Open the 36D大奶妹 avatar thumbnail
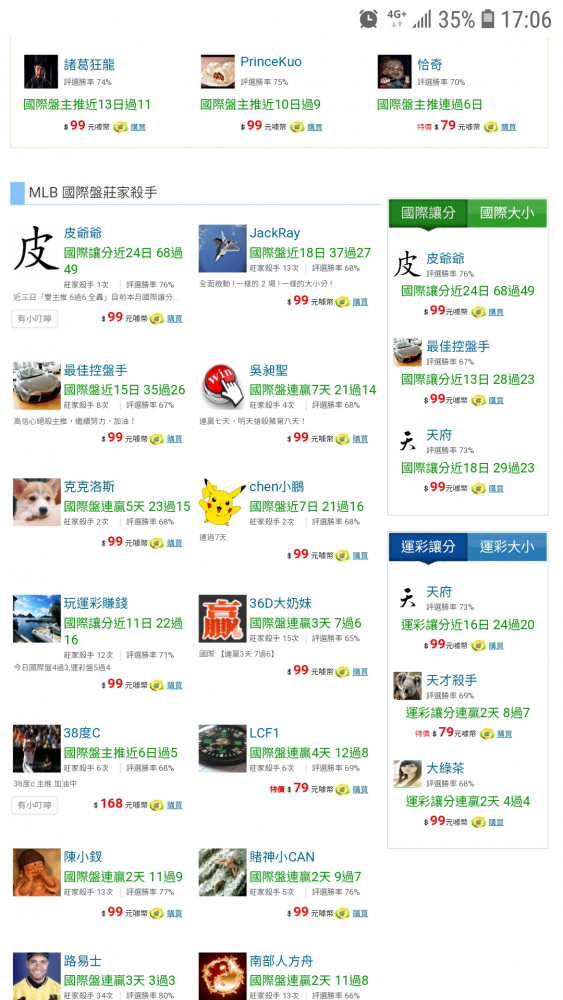The image size is (563, 1000). coord(222,619)
